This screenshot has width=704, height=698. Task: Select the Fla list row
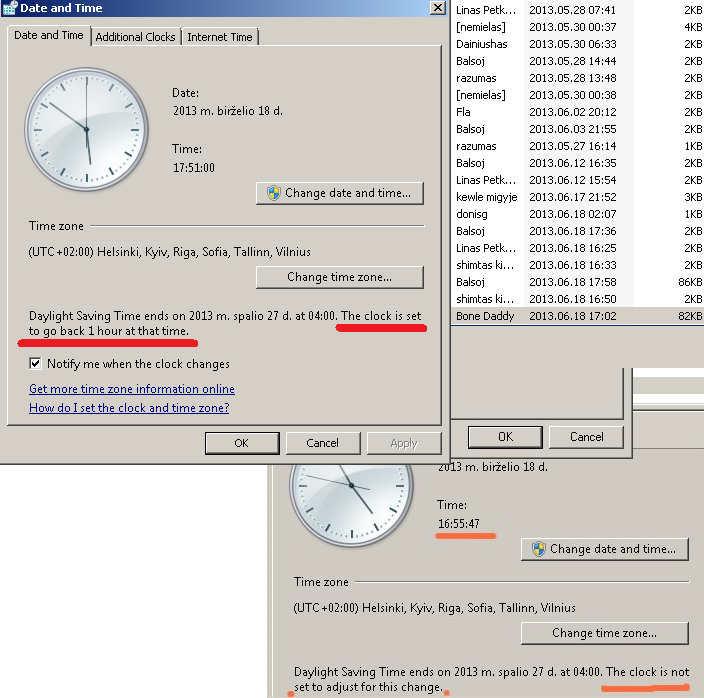coord(577,112)
